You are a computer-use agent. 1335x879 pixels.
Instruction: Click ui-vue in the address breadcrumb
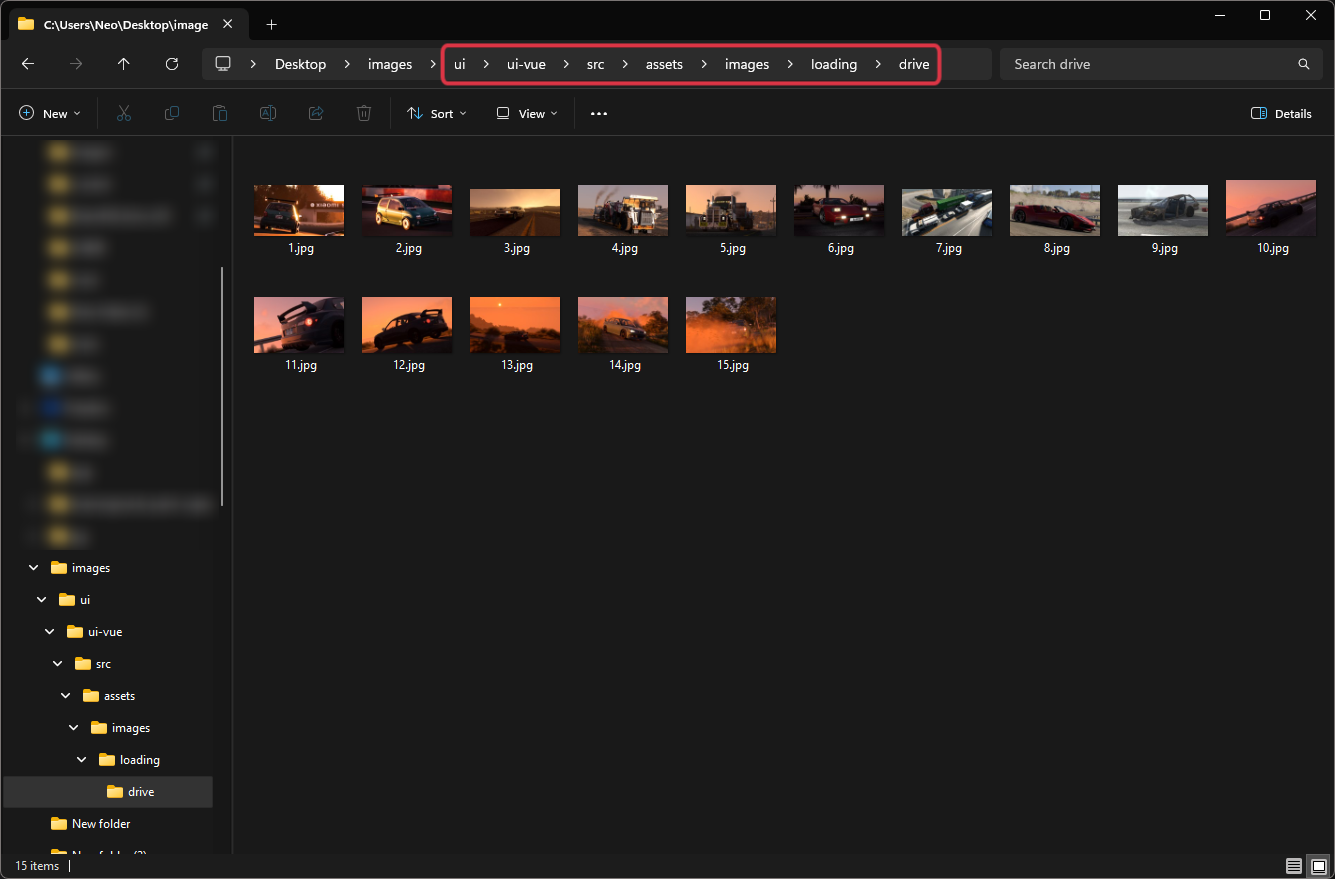pyautogui.click(x=526, y=64)
